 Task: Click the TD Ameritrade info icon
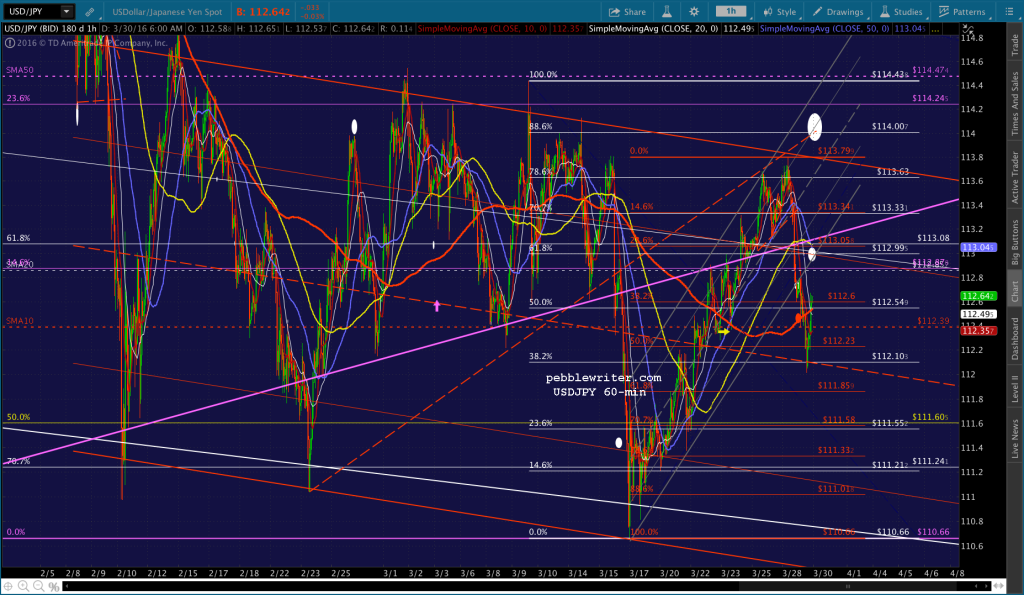pyautogui.click(x=9, y=43)
